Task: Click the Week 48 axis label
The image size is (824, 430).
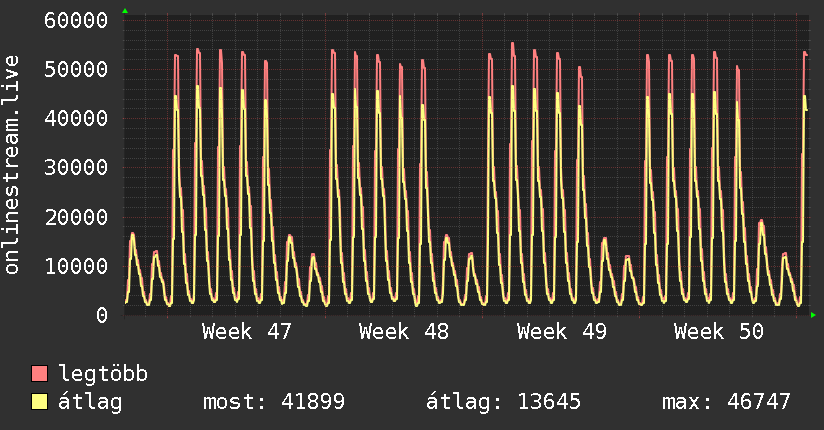Action: coord(404,332)
